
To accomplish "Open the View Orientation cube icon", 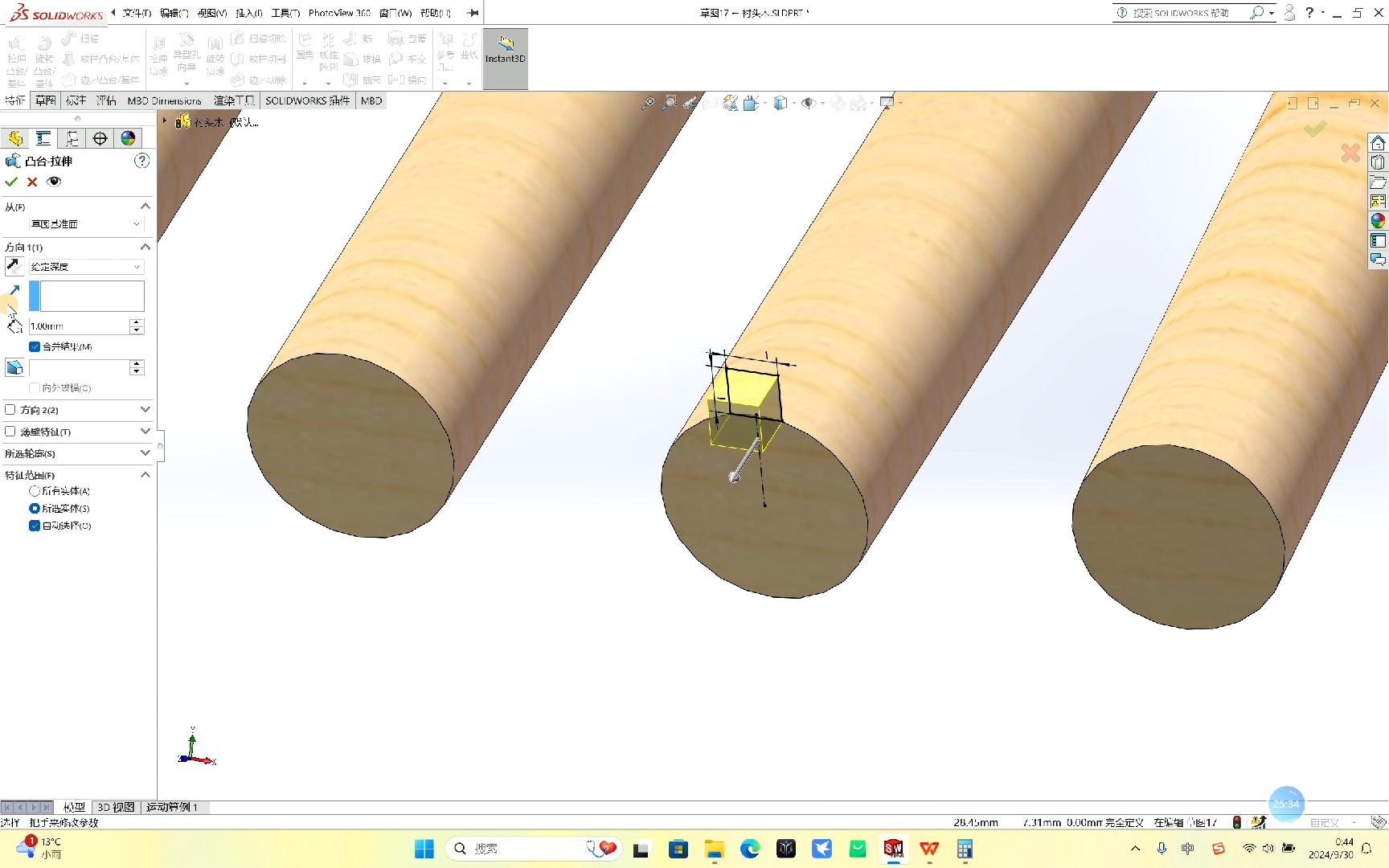I will (751, 103).
